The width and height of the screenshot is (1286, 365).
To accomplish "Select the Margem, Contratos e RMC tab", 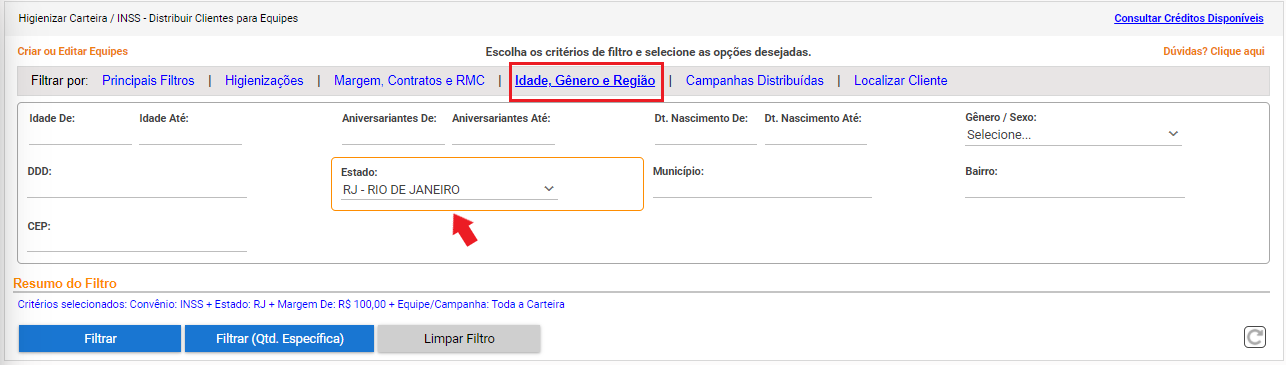I will pyautogui.click(x=409, y=81).
